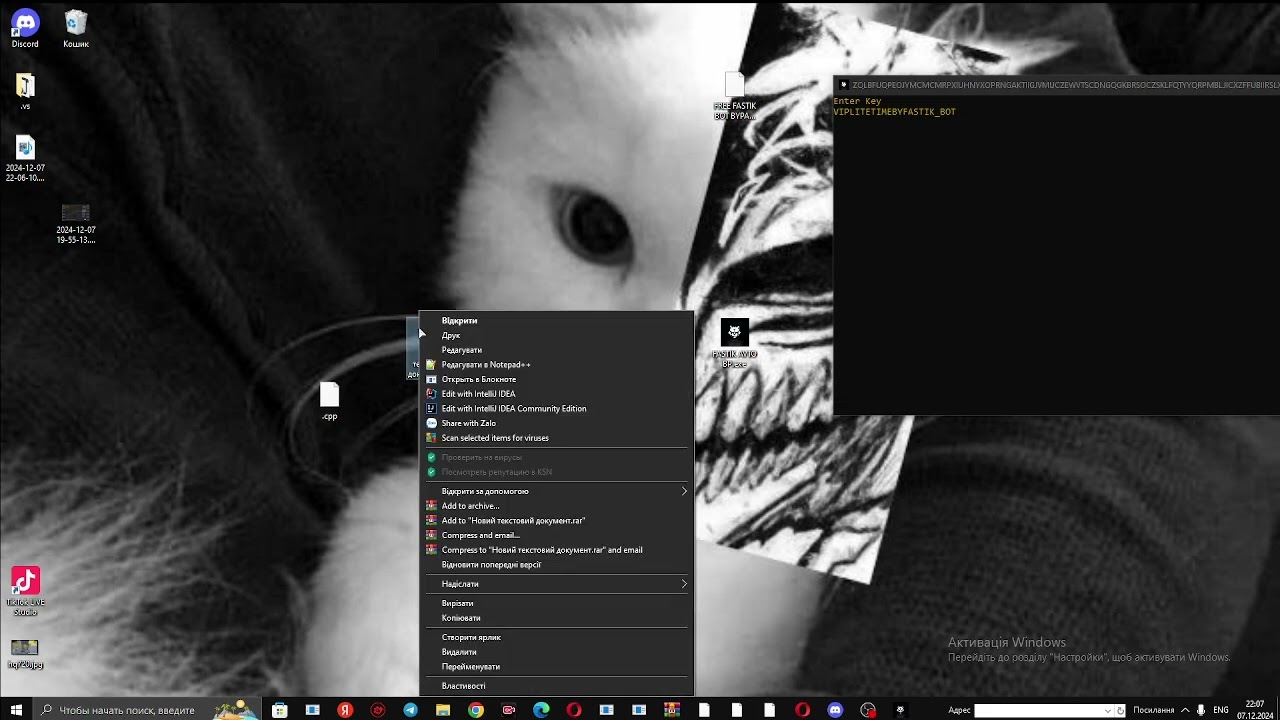Image resolution: width=1280 pixels, height=720 pixels.
Task: Show hidden system tray icons
Action: point(1185,710)
